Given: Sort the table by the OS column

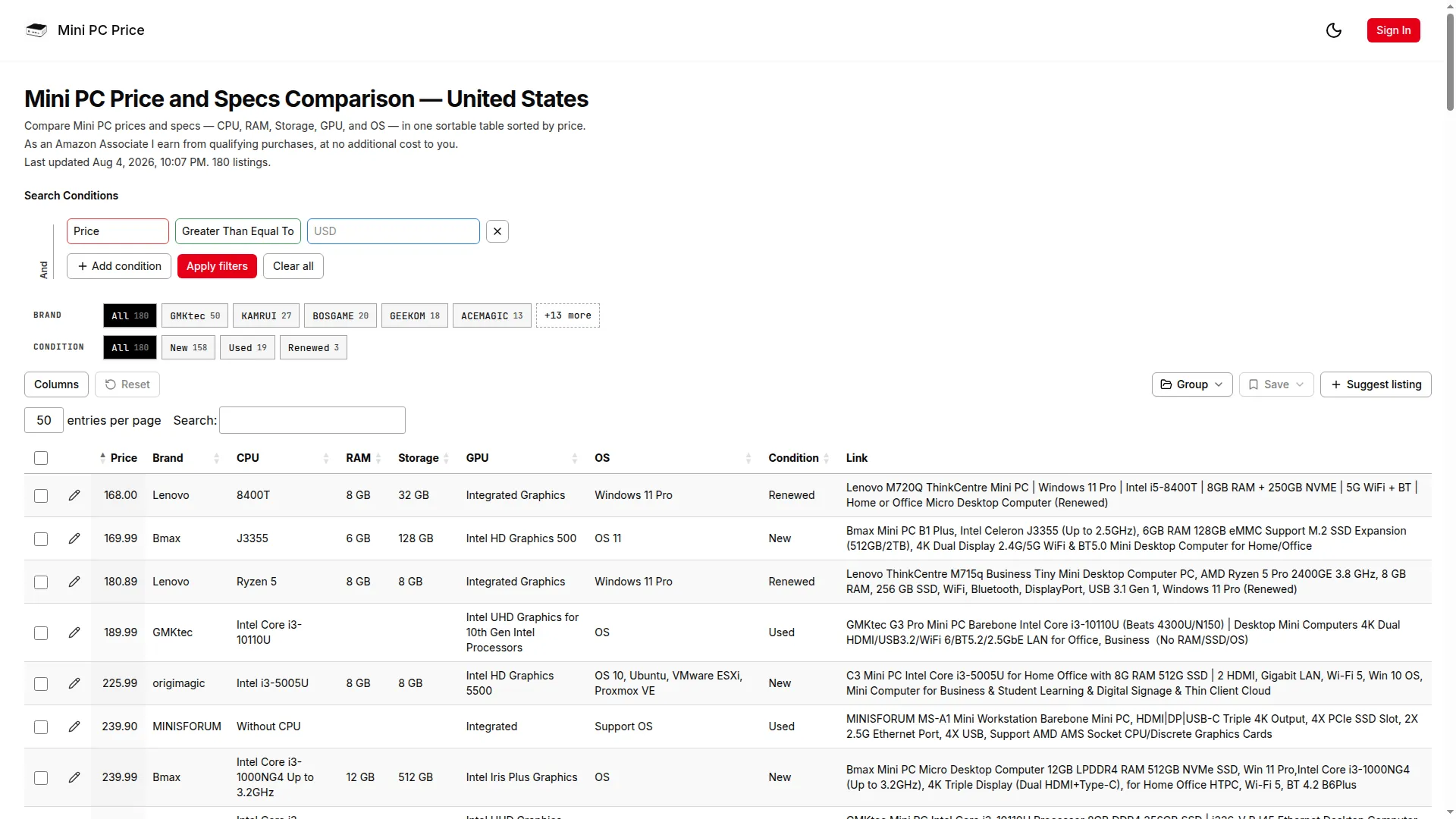Looking at the screenshot, I should (673, 458).
